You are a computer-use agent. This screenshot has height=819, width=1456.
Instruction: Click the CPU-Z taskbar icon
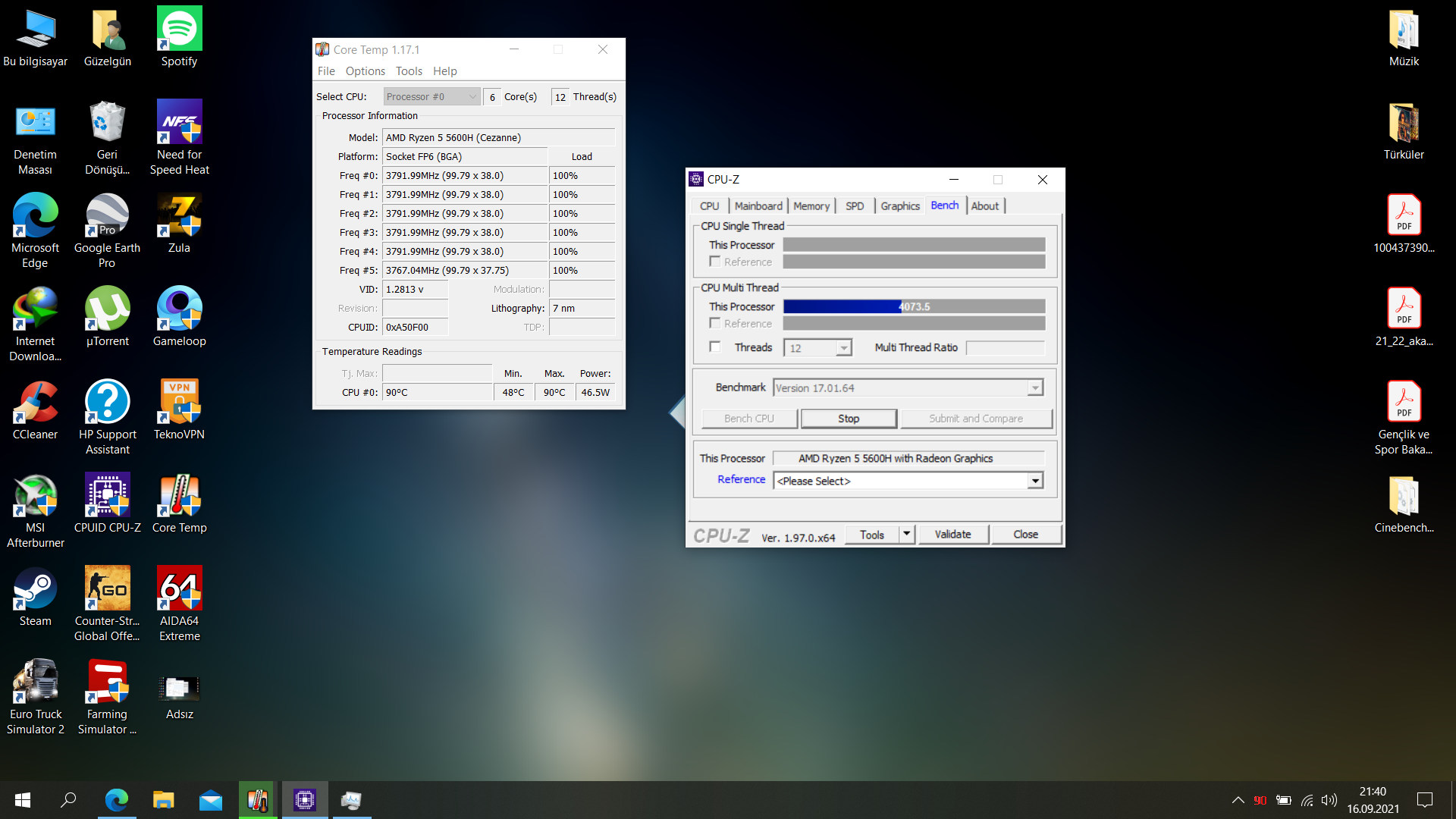(x=305, y=800)
